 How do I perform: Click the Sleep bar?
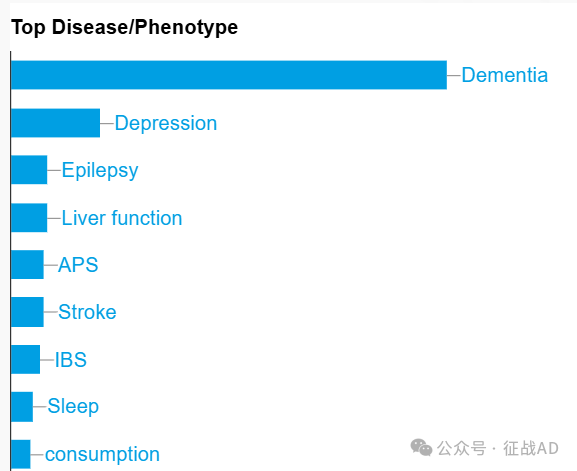point(22,407)
